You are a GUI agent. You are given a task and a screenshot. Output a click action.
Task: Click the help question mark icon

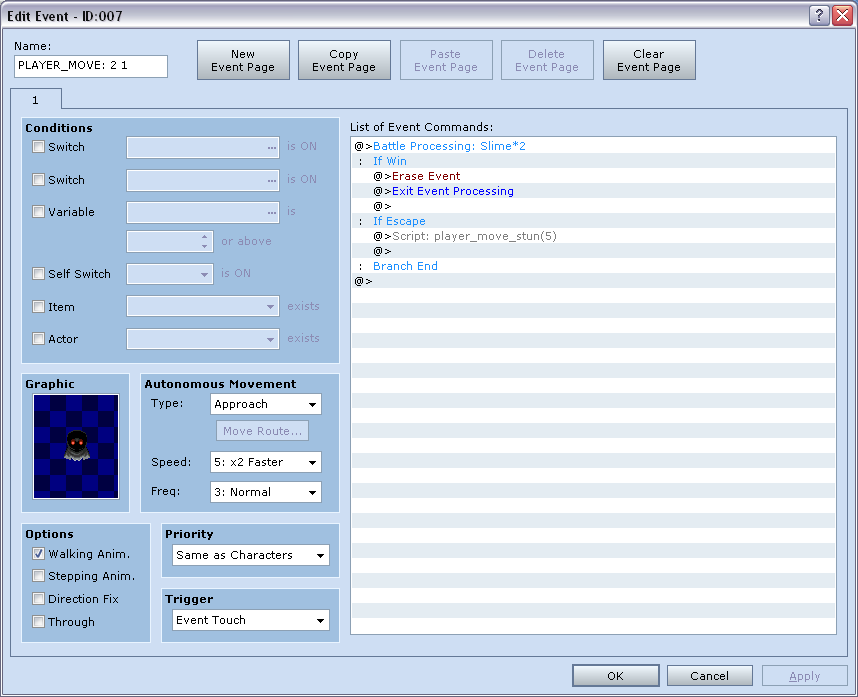pos(819,15)
